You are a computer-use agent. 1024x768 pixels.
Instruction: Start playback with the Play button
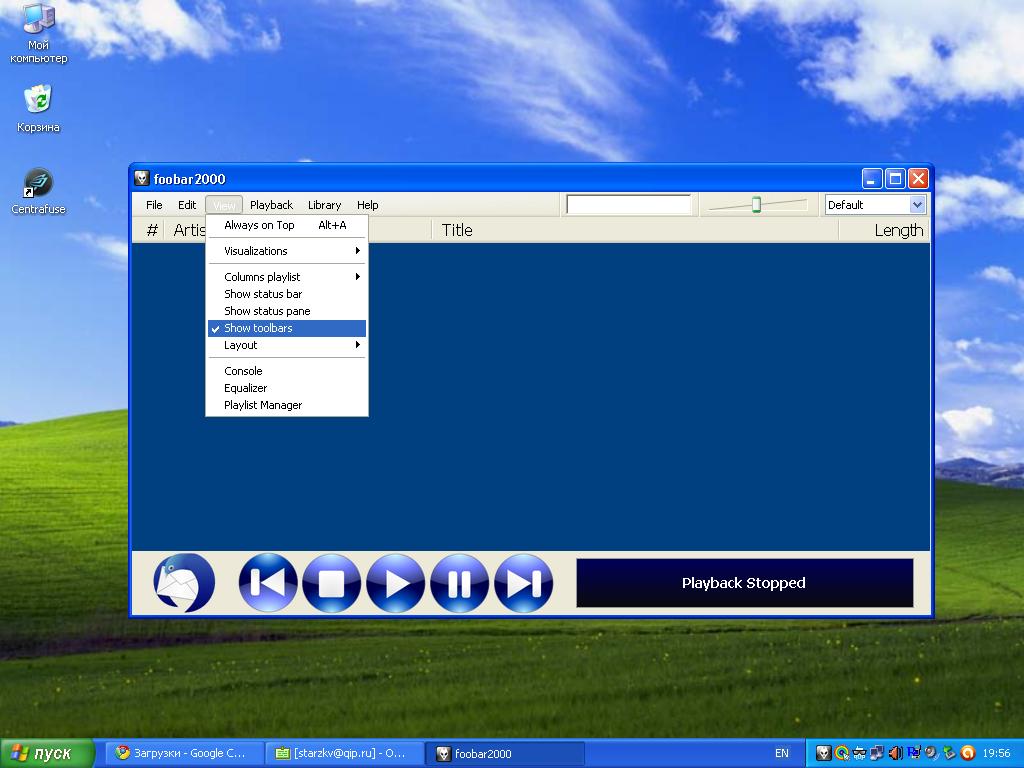pos(396,583)
